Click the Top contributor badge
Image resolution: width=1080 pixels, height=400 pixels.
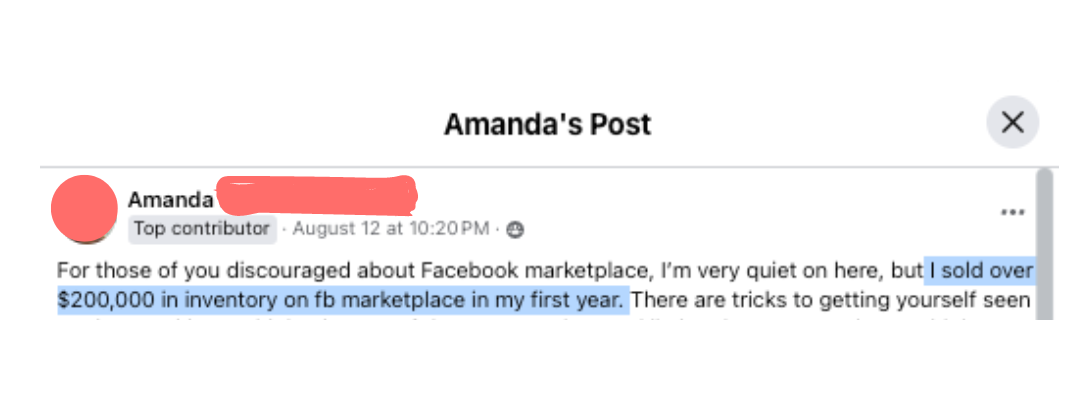(202, 229)
